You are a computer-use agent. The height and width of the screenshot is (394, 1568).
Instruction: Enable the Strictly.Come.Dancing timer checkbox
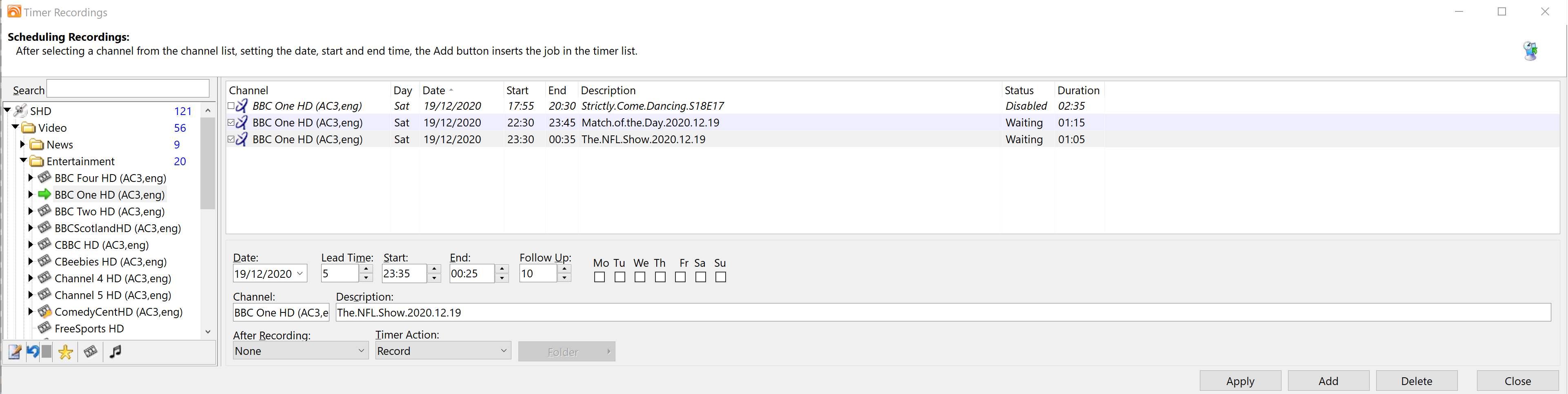(231, 106)
